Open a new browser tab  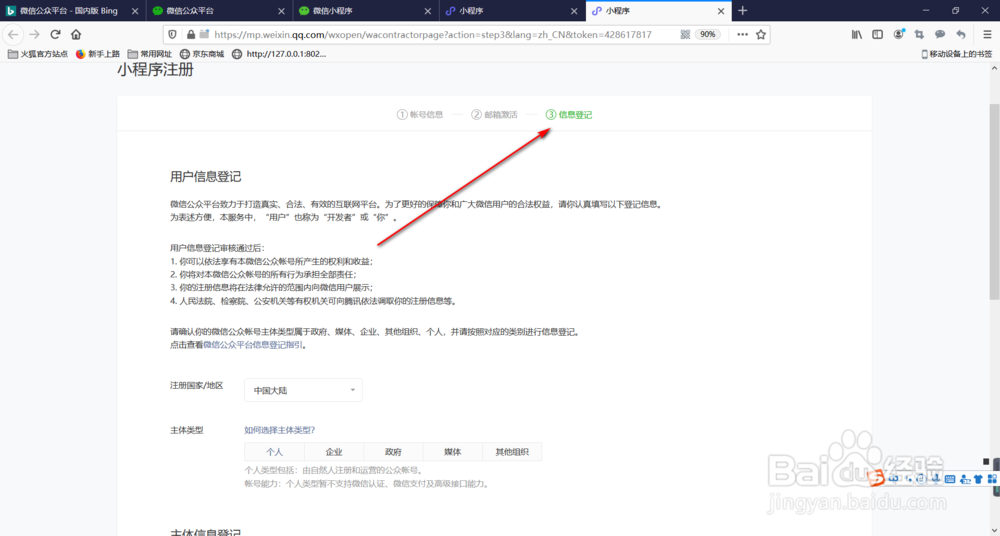point(742,11)
